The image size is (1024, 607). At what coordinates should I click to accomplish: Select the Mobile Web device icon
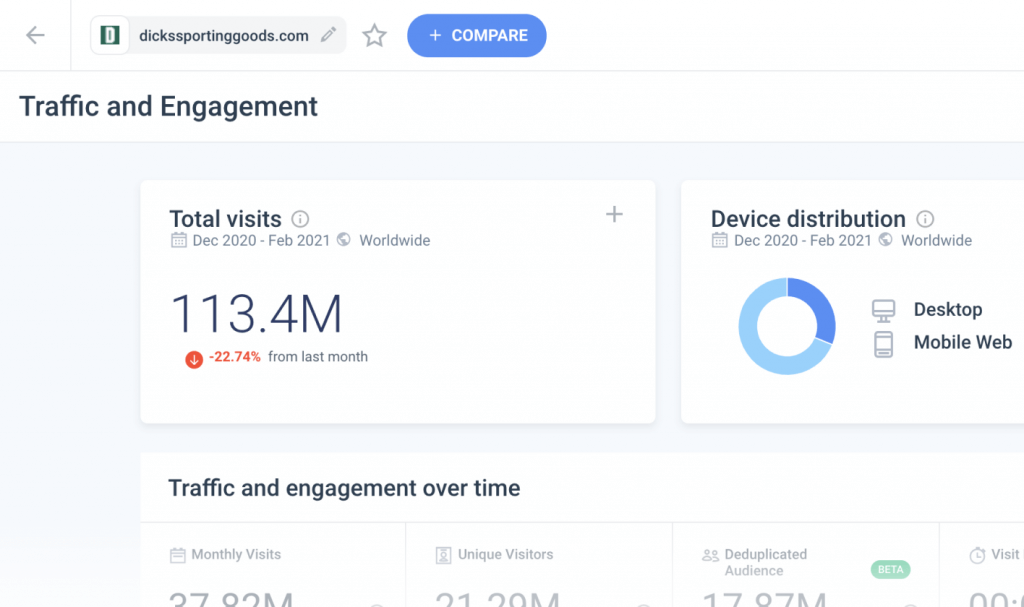884,342
